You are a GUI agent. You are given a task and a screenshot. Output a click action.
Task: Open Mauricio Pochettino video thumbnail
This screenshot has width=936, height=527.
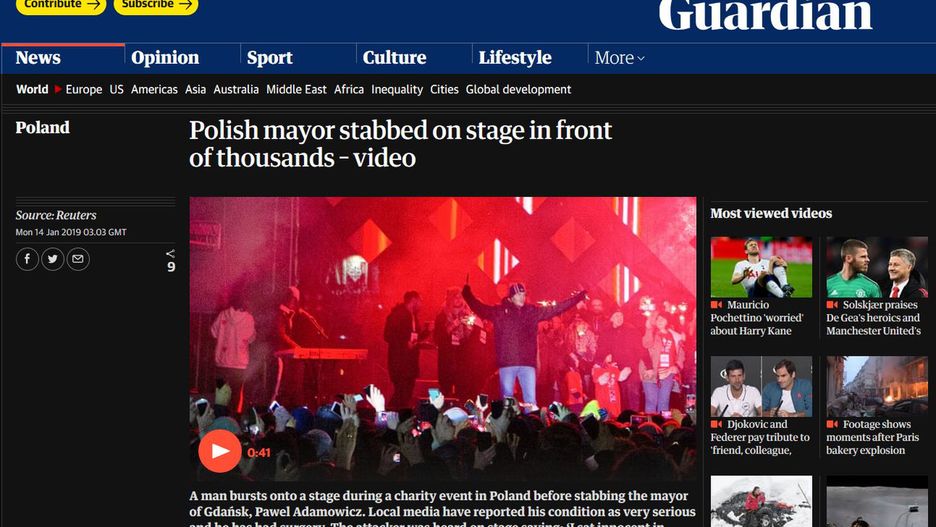pos(761,267)
